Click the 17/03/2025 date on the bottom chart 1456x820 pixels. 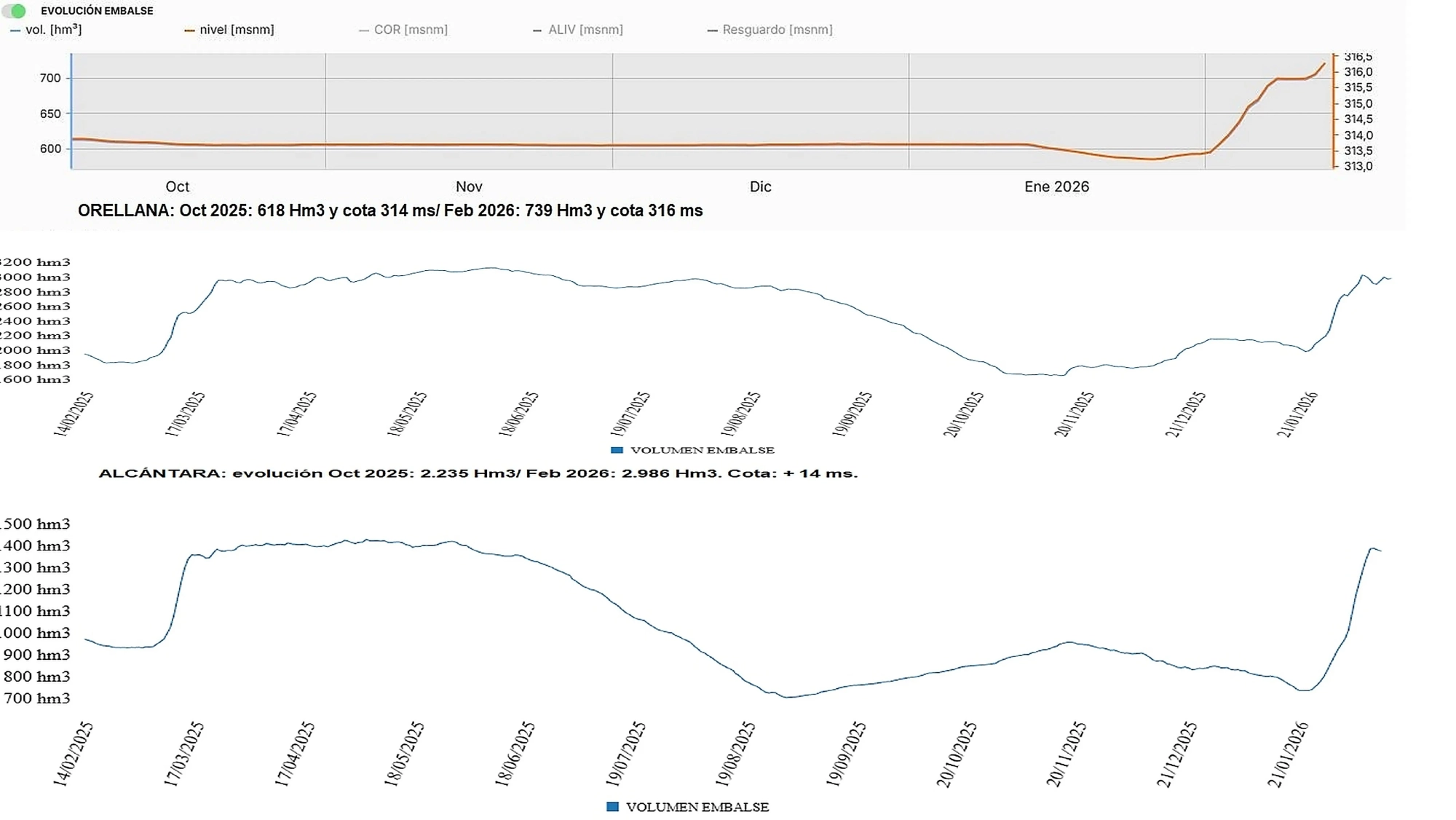pos(183,754)
